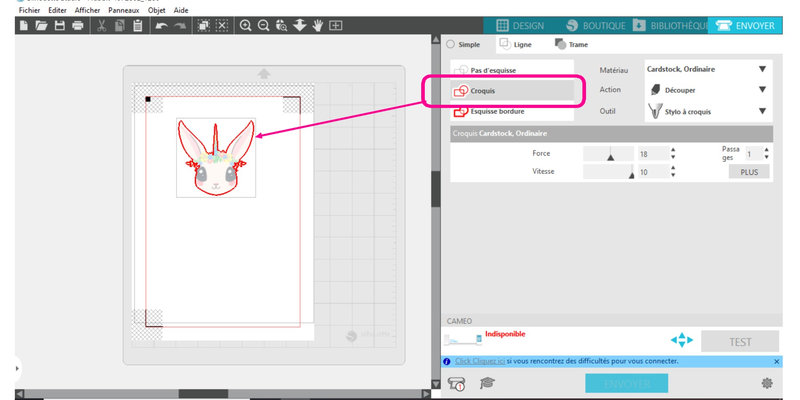Screen dimensions: 800x400
Task: Open the Action Découper dropdown
Action: coord(762,90)
